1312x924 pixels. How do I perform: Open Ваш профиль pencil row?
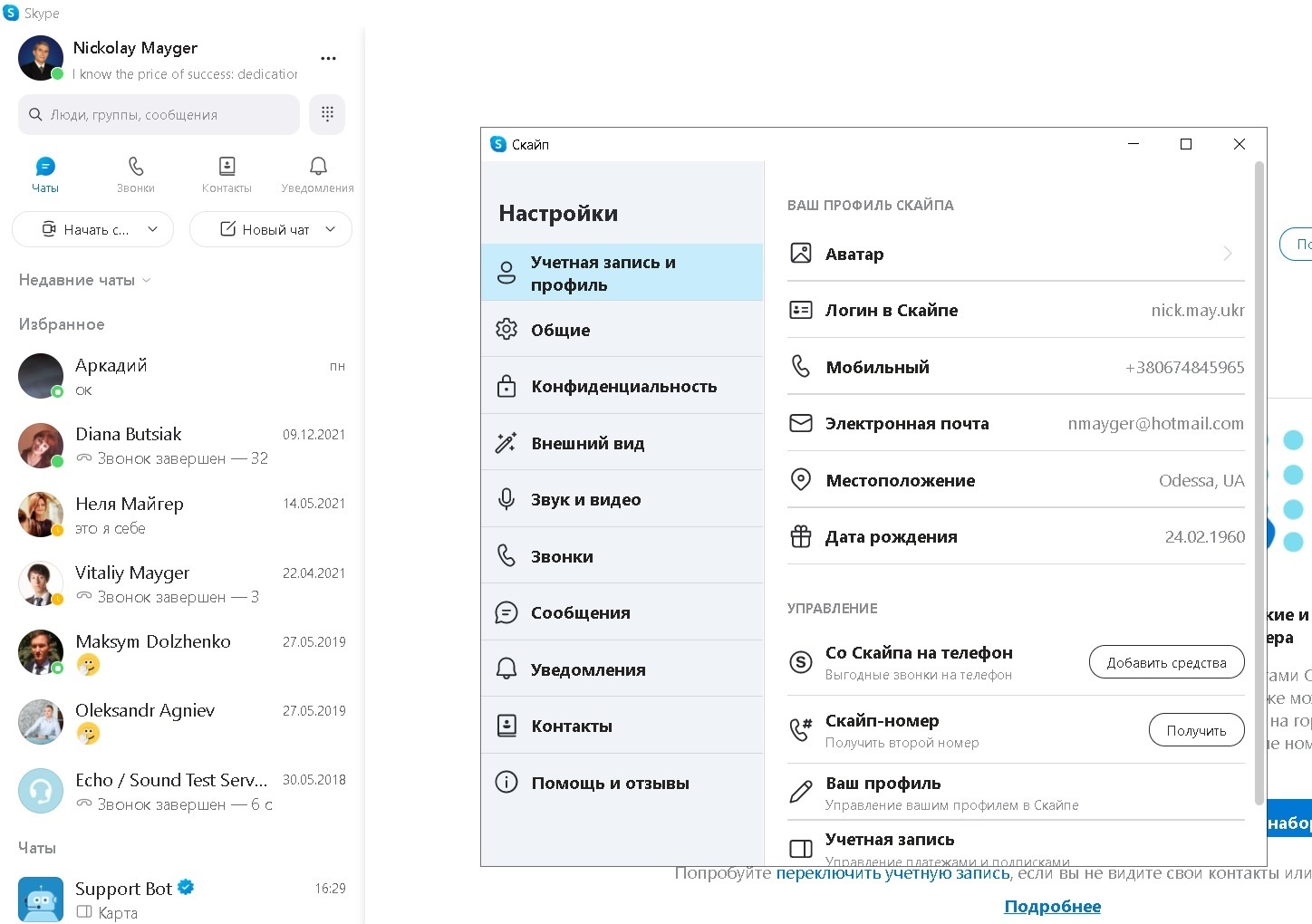click(1016, 793)
